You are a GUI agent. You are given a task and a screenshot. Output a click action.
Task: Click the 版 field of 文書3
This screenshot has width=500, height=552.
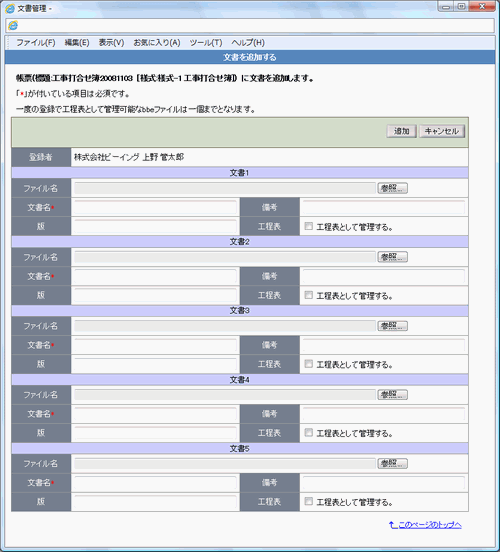pyautogui.click(x=155, y=364)
